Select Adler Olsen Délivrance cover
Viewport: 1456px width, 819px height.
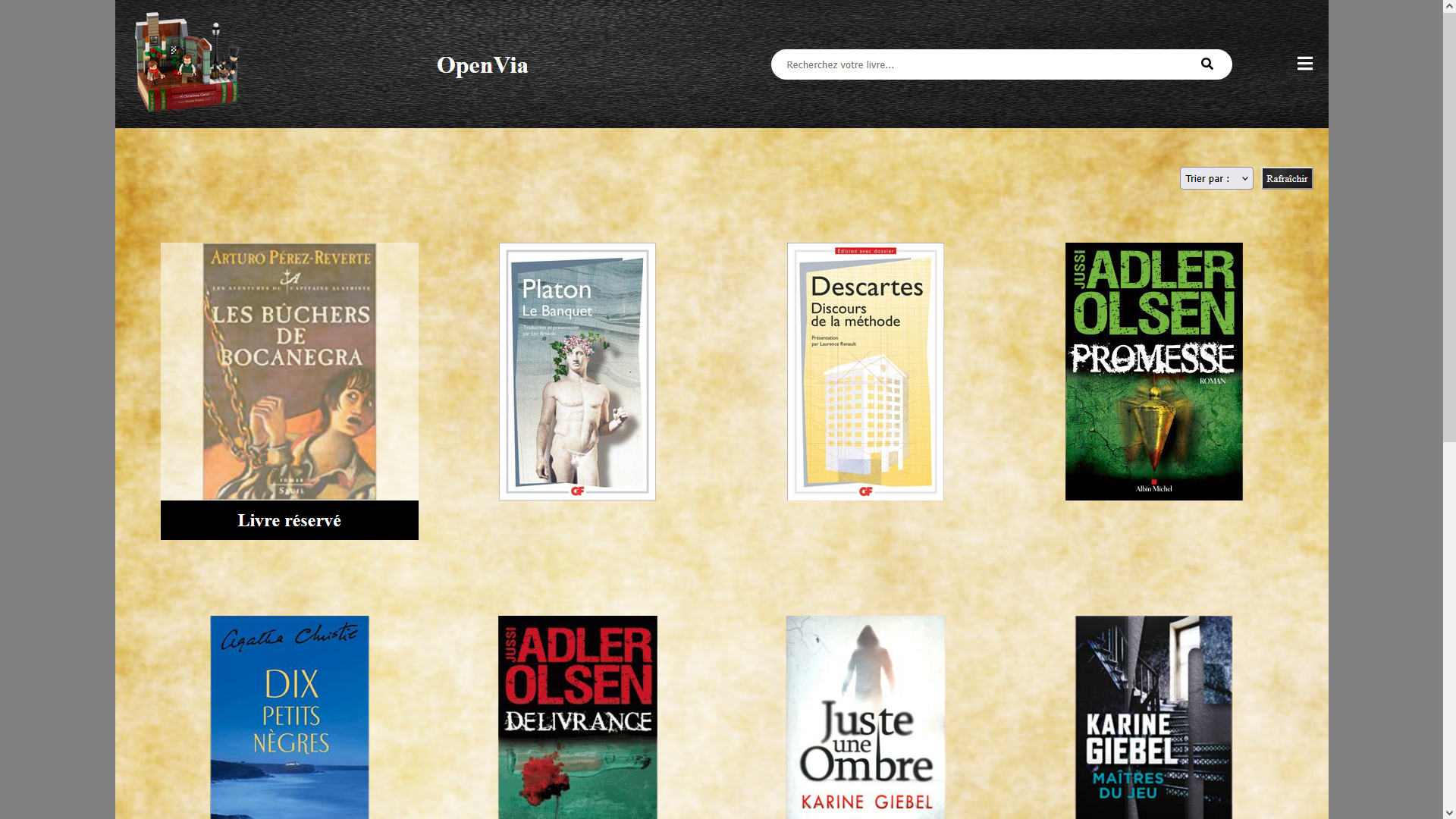577,717
